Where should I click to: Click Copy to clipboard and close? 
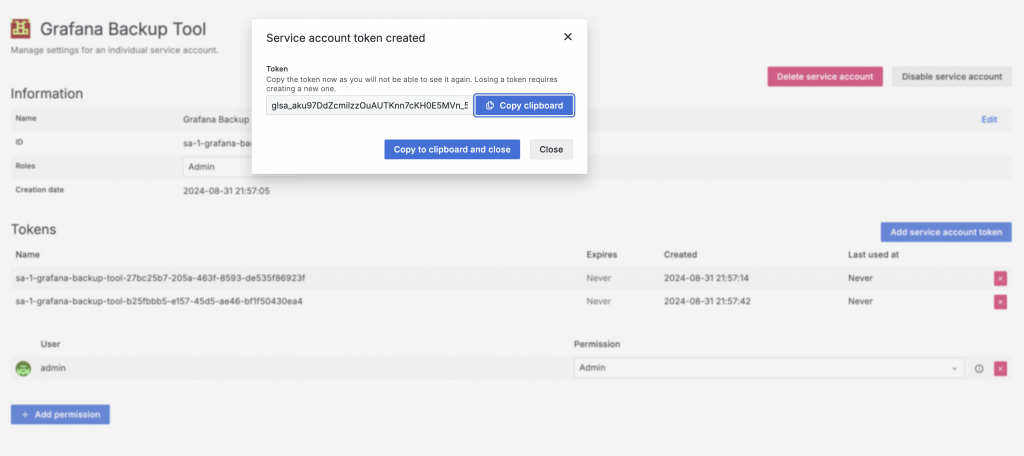pyautogui.click(x=452, y=150)
